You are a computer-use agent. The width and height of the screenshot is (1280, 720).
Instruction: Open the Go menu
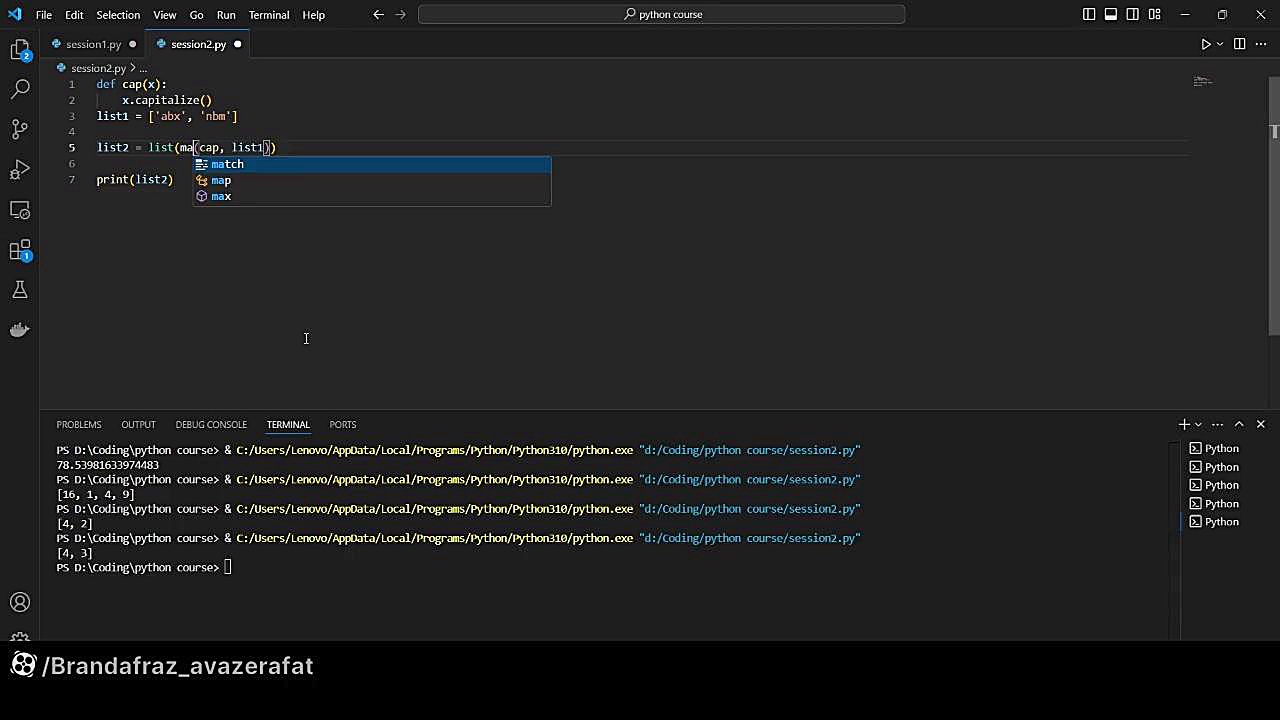pyautogui.click(x=196, y=14)
